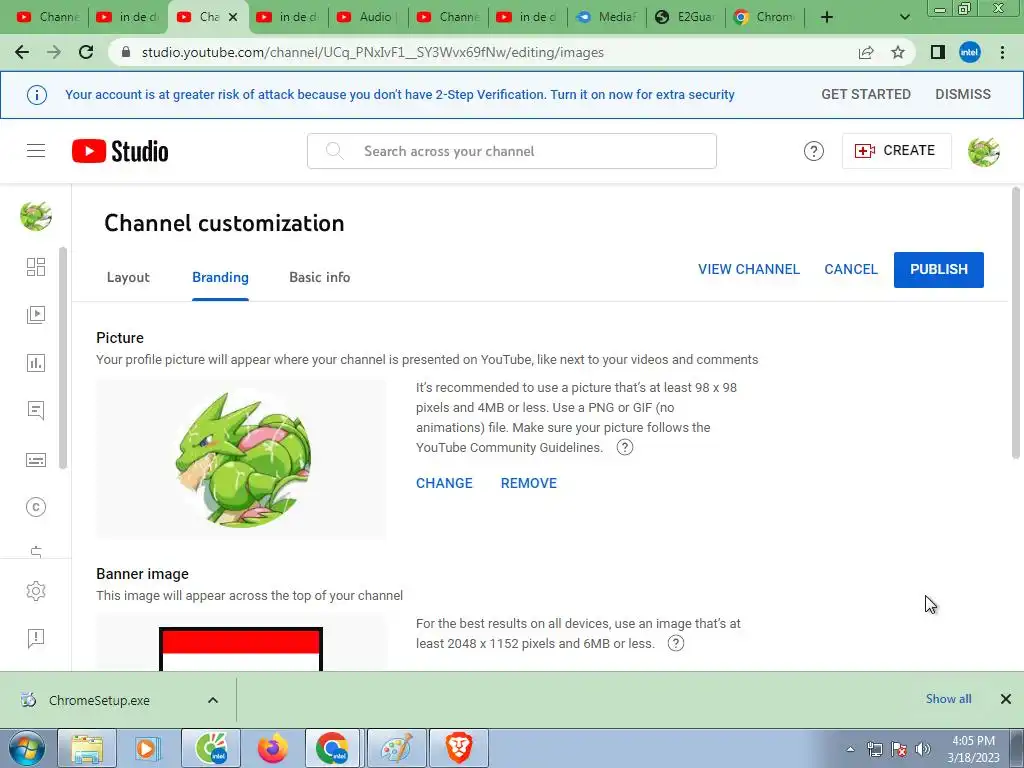The width and height of the screenshot is (1024, 768).
Task: Click the address bar URL
Action: [x=372, y=52]
